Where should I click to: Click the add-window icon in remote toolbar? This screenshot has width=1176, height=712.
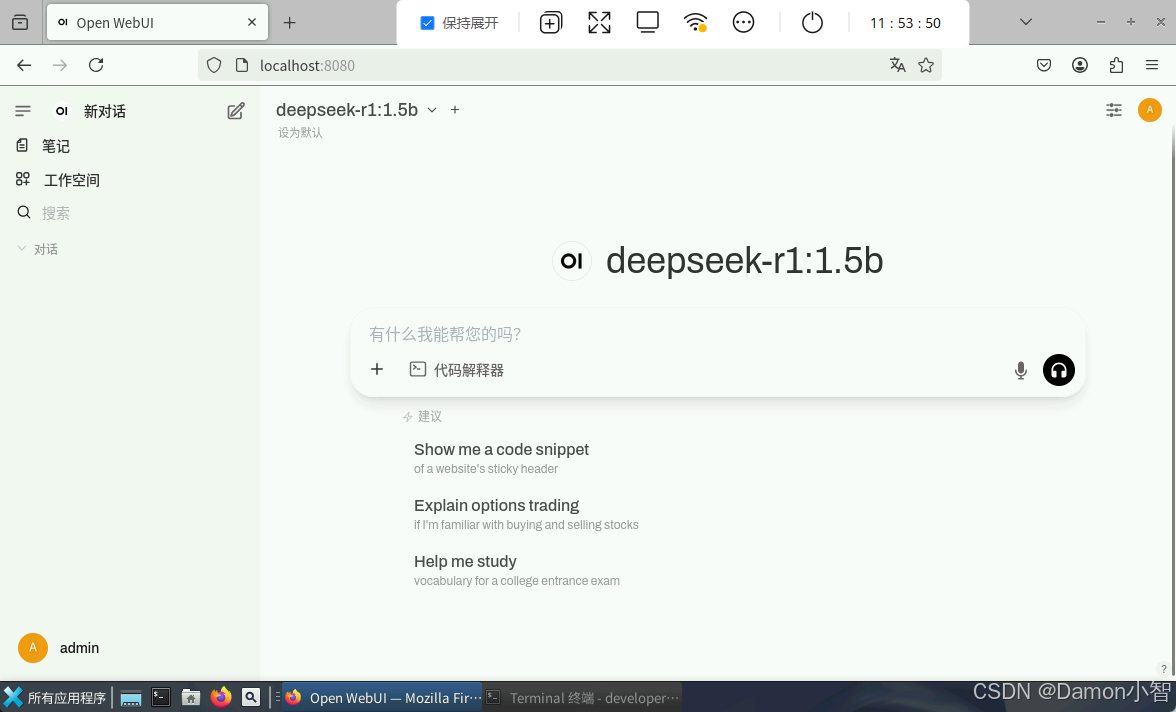pos(550,23)
